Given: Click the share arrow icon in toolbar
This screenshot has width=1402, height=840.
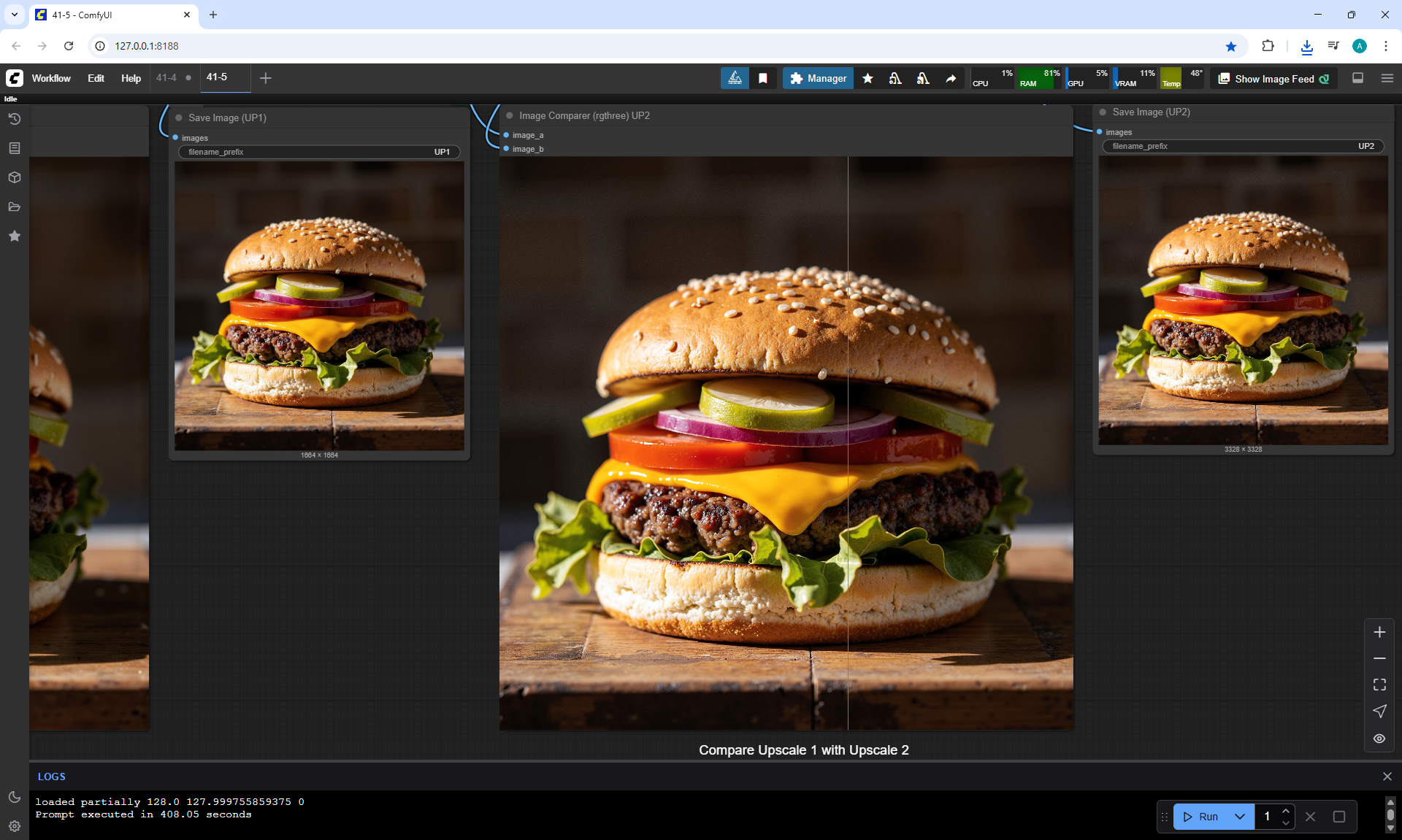Looking at the screenshot, I should [951, 78].
